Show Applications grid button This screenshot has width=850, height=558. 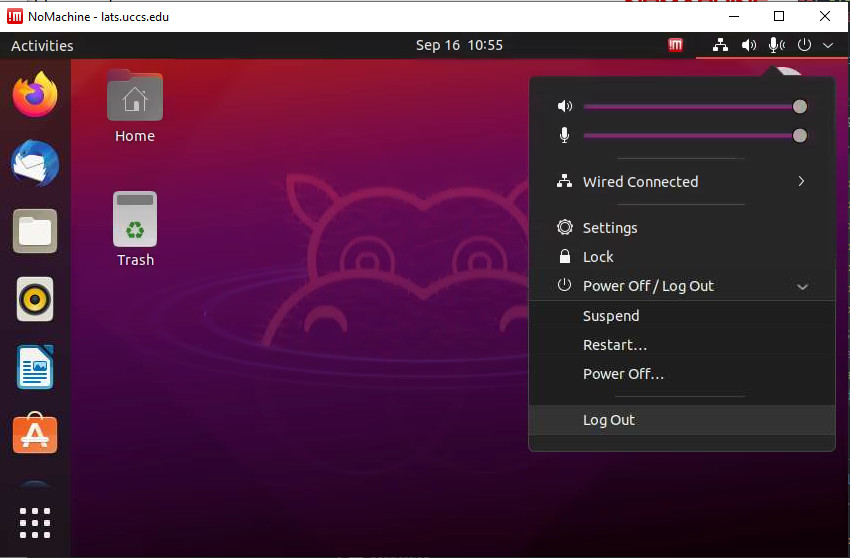(x=35, y=523)
